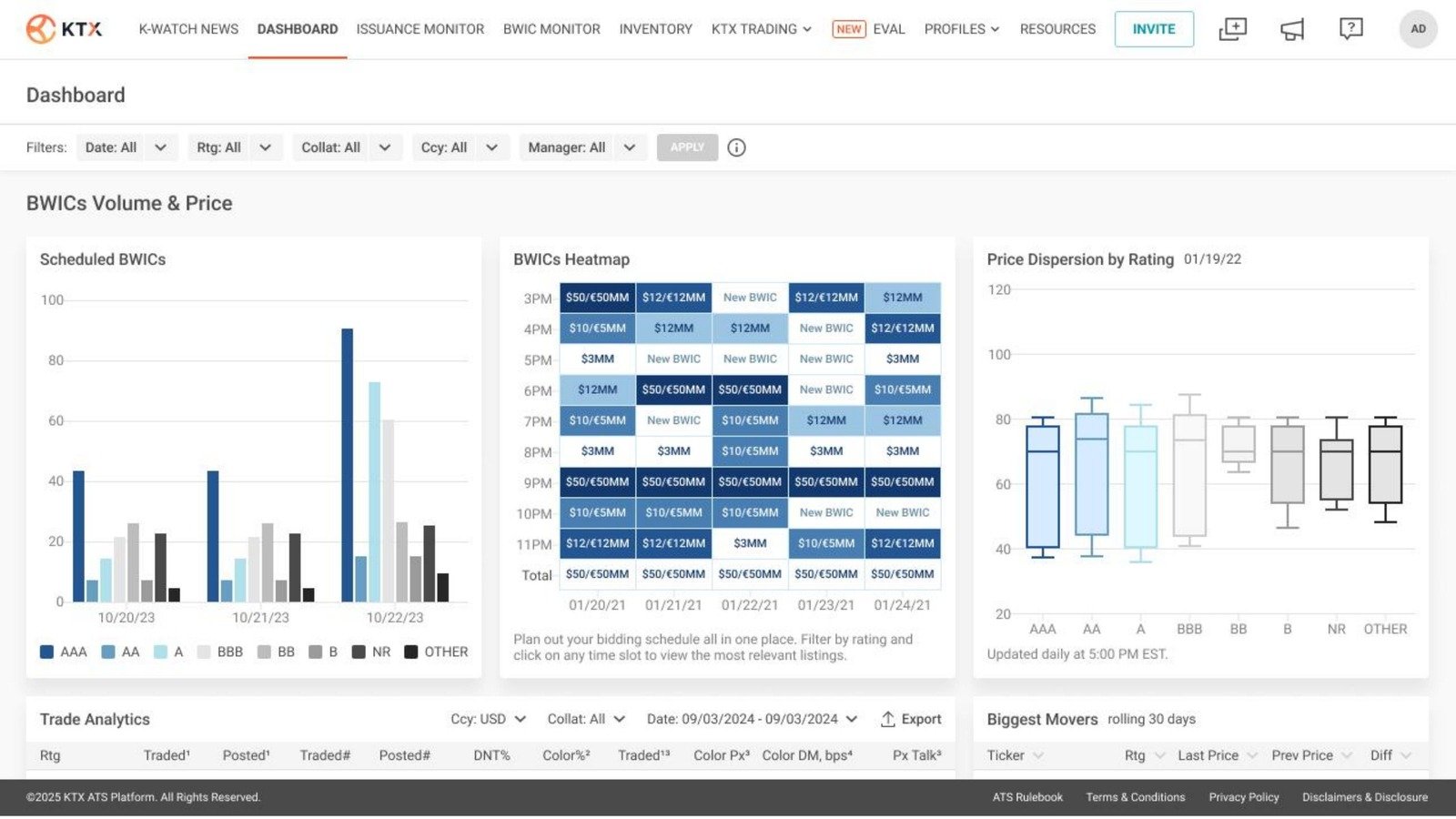1456x819 pixels.
Task: Switch to INVENTORY tab
Action: pyautogui.click(x=655, y=29)
